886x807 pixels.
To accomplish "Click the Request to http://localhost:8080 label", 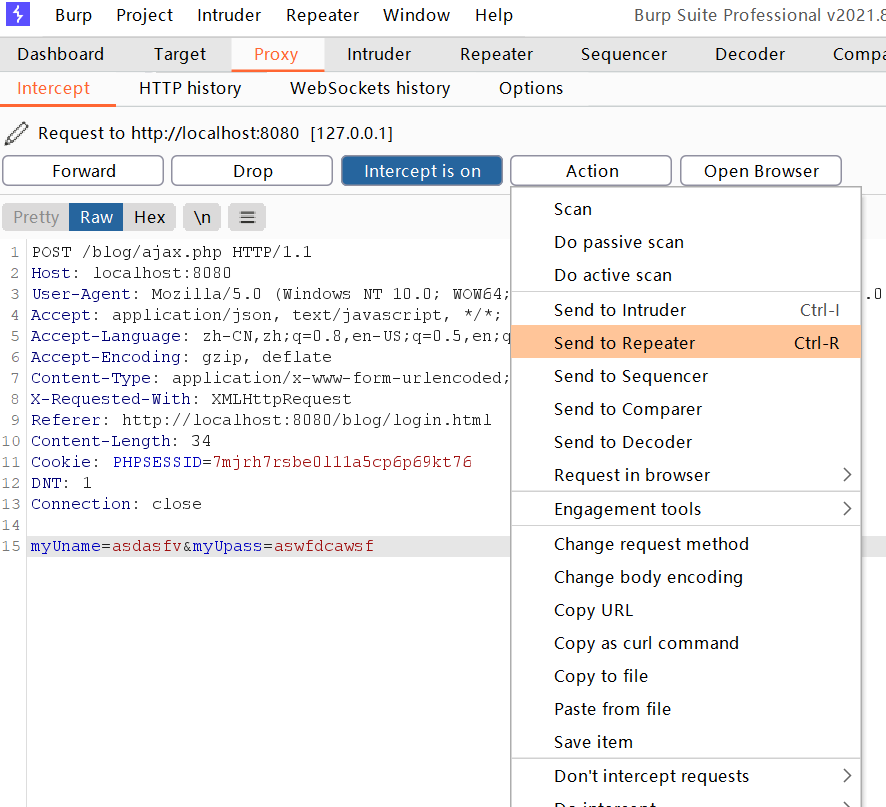I will (215, 133).
